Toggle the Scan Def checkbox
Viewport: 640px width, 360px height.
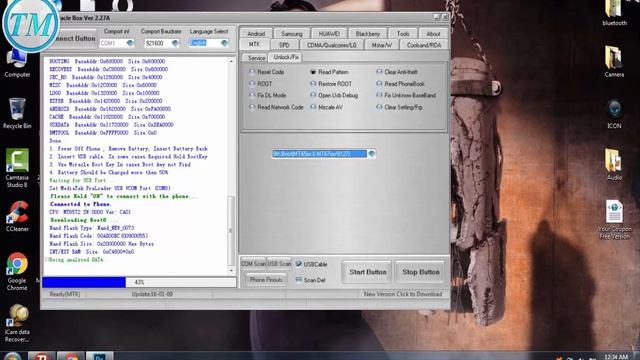[299, 280]
